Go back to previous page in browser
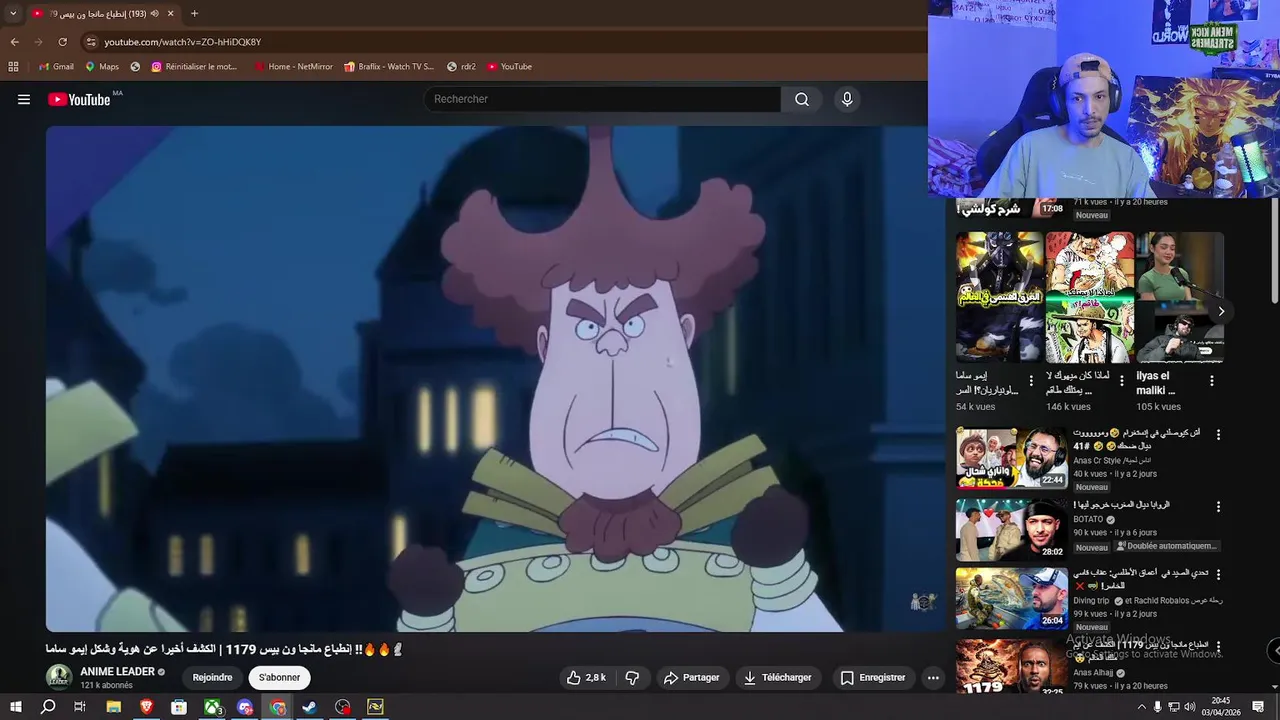The image size is (1280, 720). [x=14, y=42]
